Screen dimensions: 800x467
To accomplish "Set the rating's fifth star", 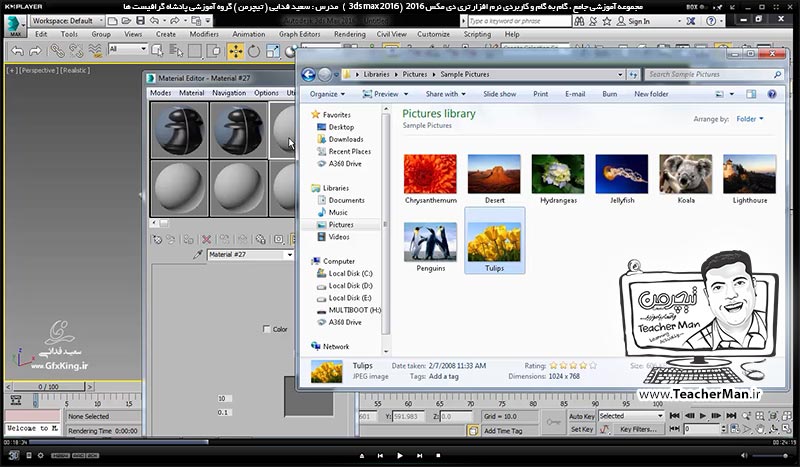I will pyautogui.click(x=592, y=365).
